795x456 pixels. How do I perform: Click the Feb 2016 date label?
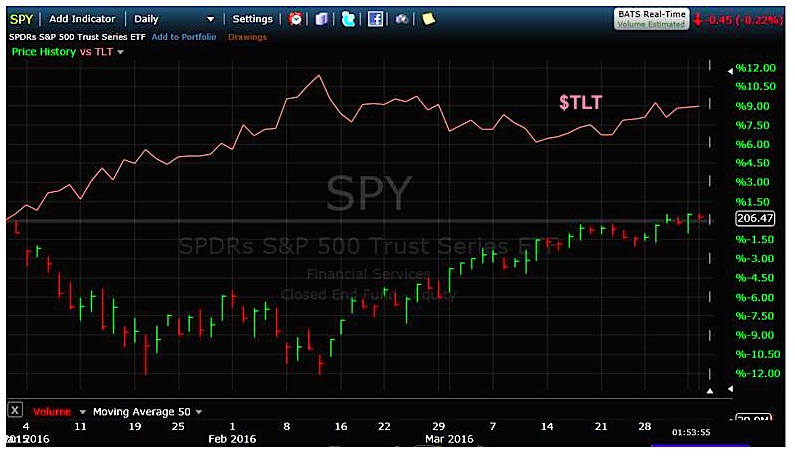coord(232,439)
